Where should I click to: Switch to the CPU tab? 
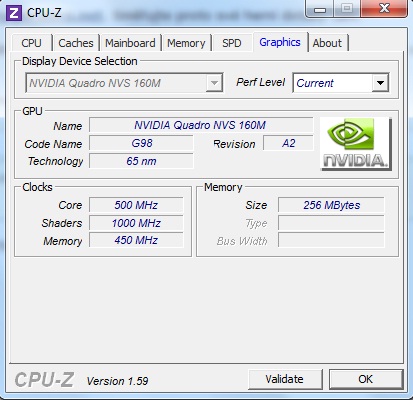[x=31, y=43]
